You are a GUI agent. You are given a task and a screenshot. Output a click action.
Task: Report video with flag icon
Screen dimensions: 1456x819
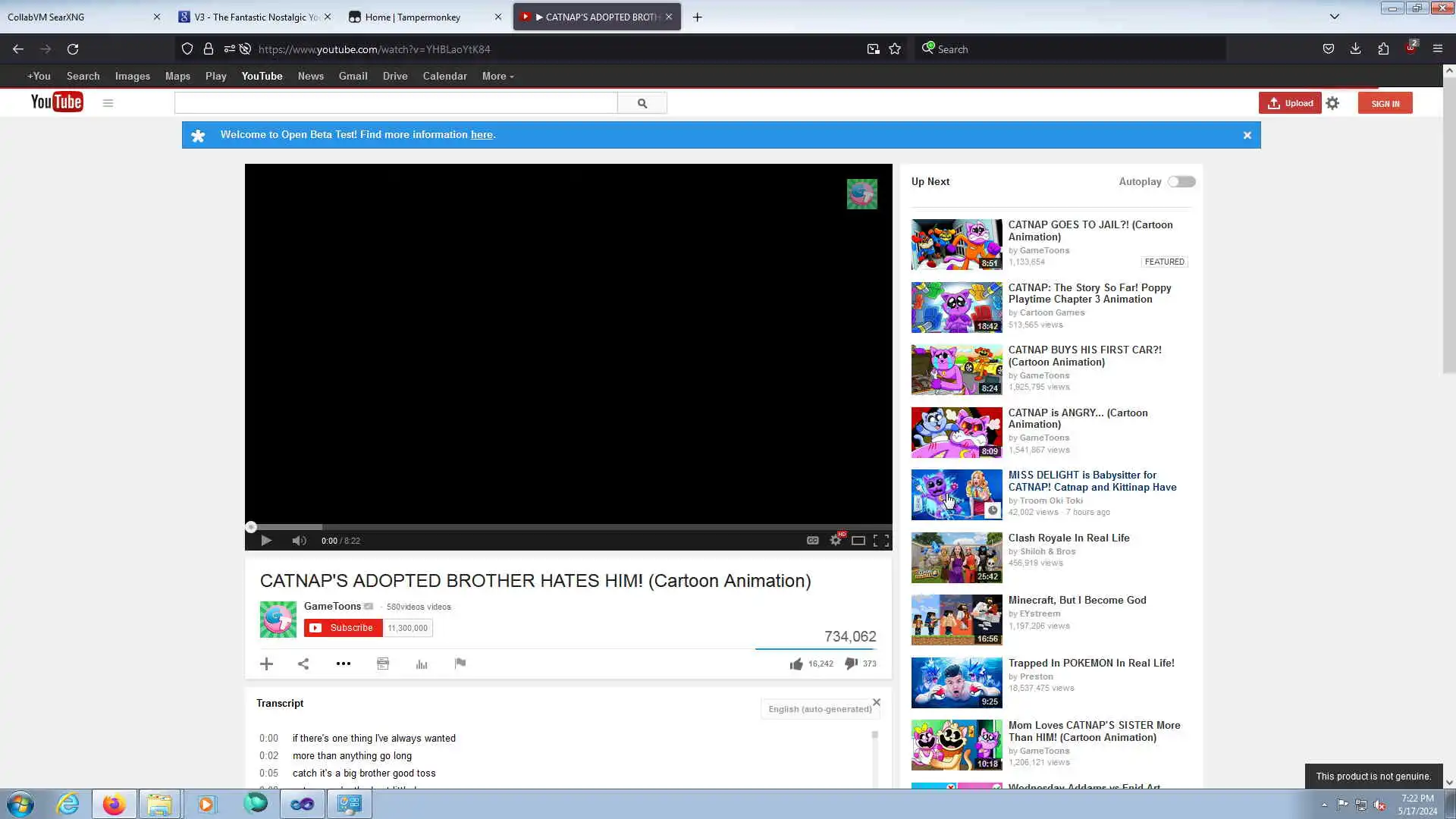click(460, 664)
